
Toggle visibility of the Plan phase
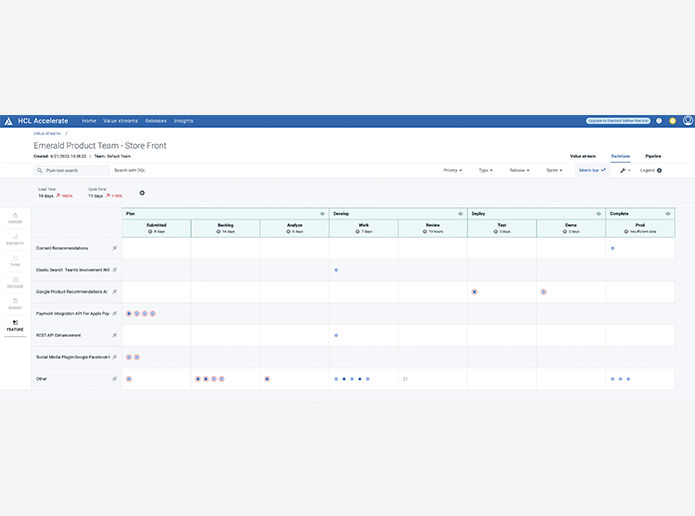point(322,213)
